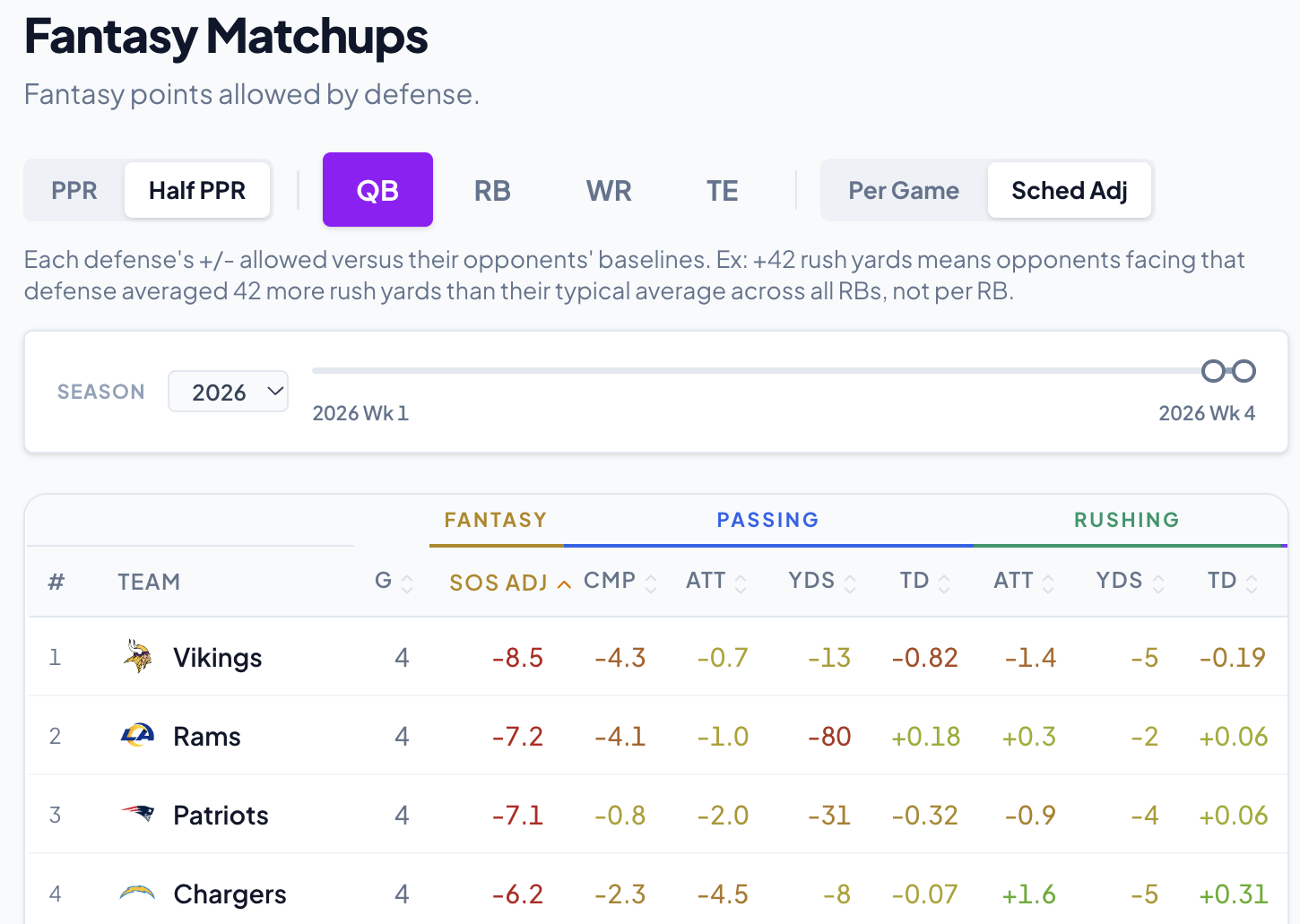The height and width of the screenshot is (924, 1300).
Task: Open the 2026 season dropdown
Action: pos(229,392)
